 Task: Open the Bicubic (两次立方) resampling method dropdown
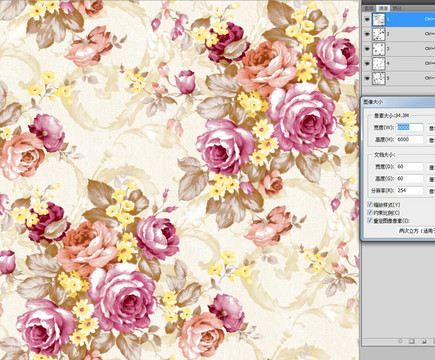[x=416, y=231]
